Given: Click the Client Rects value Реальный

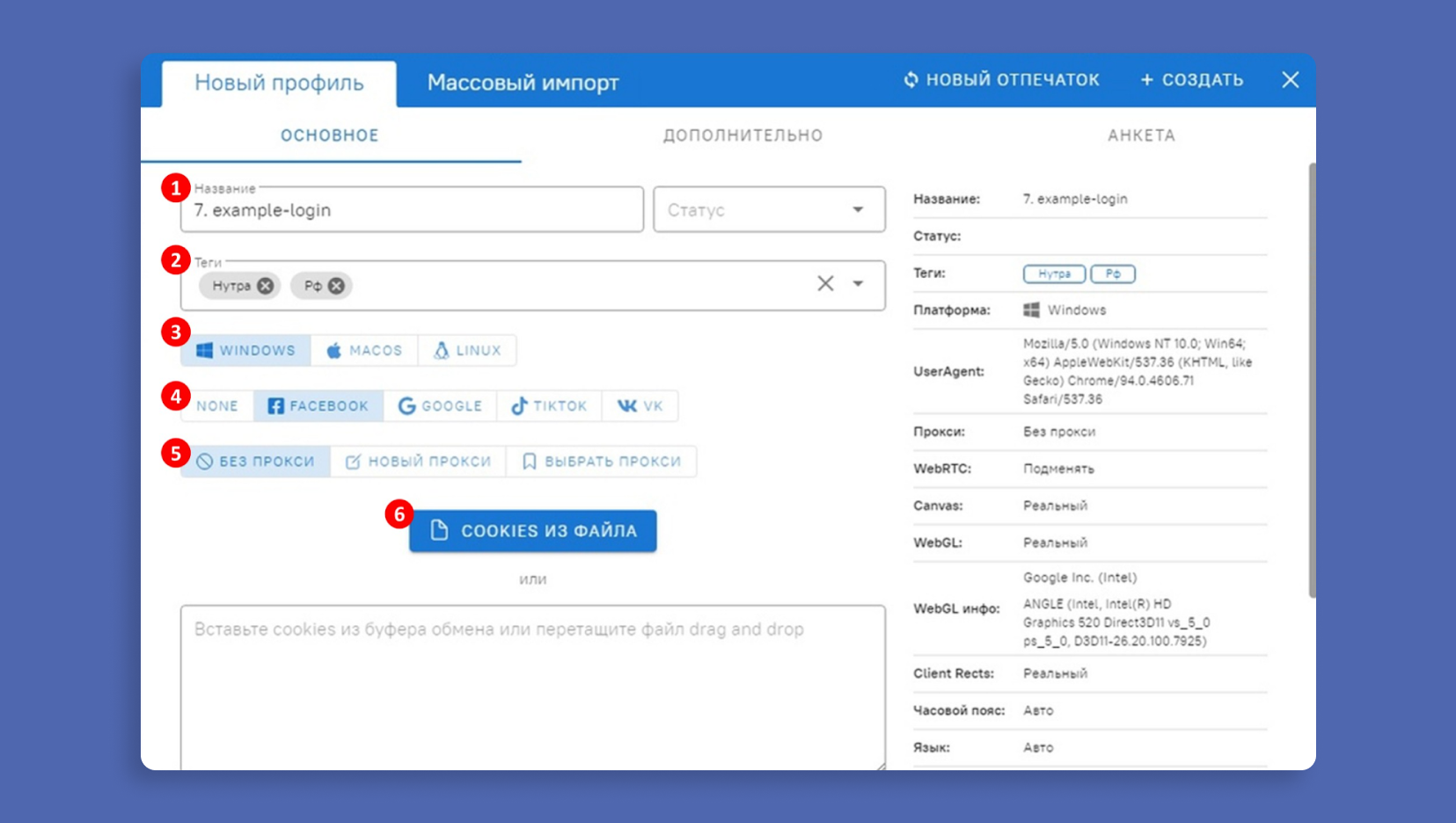Looking at the screenshot, I should (1055, 674).
